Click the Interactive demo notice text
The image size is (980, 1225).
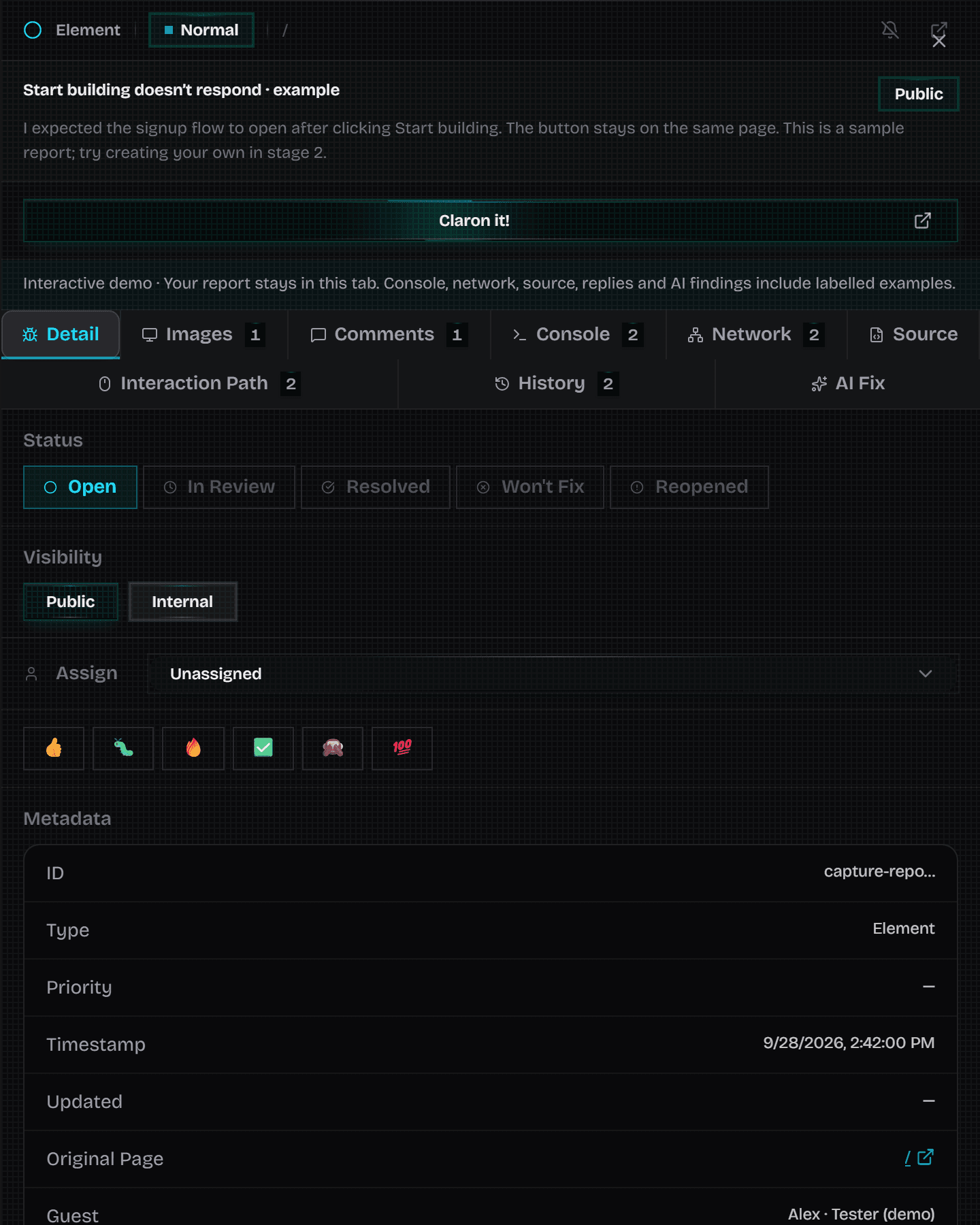tap(489, 283)
